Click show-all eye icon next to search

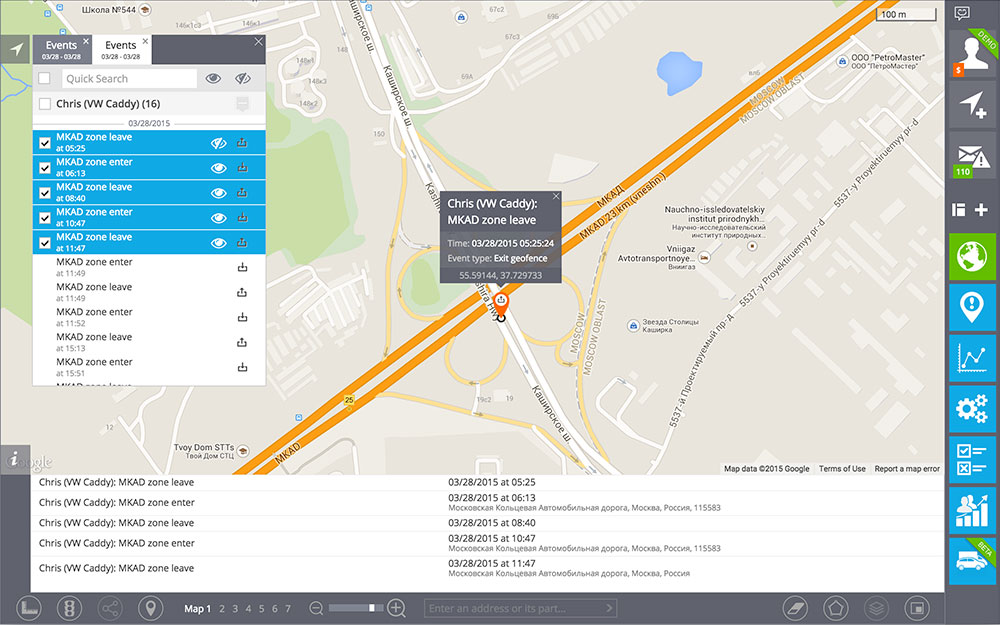click(x=214, y=78)
